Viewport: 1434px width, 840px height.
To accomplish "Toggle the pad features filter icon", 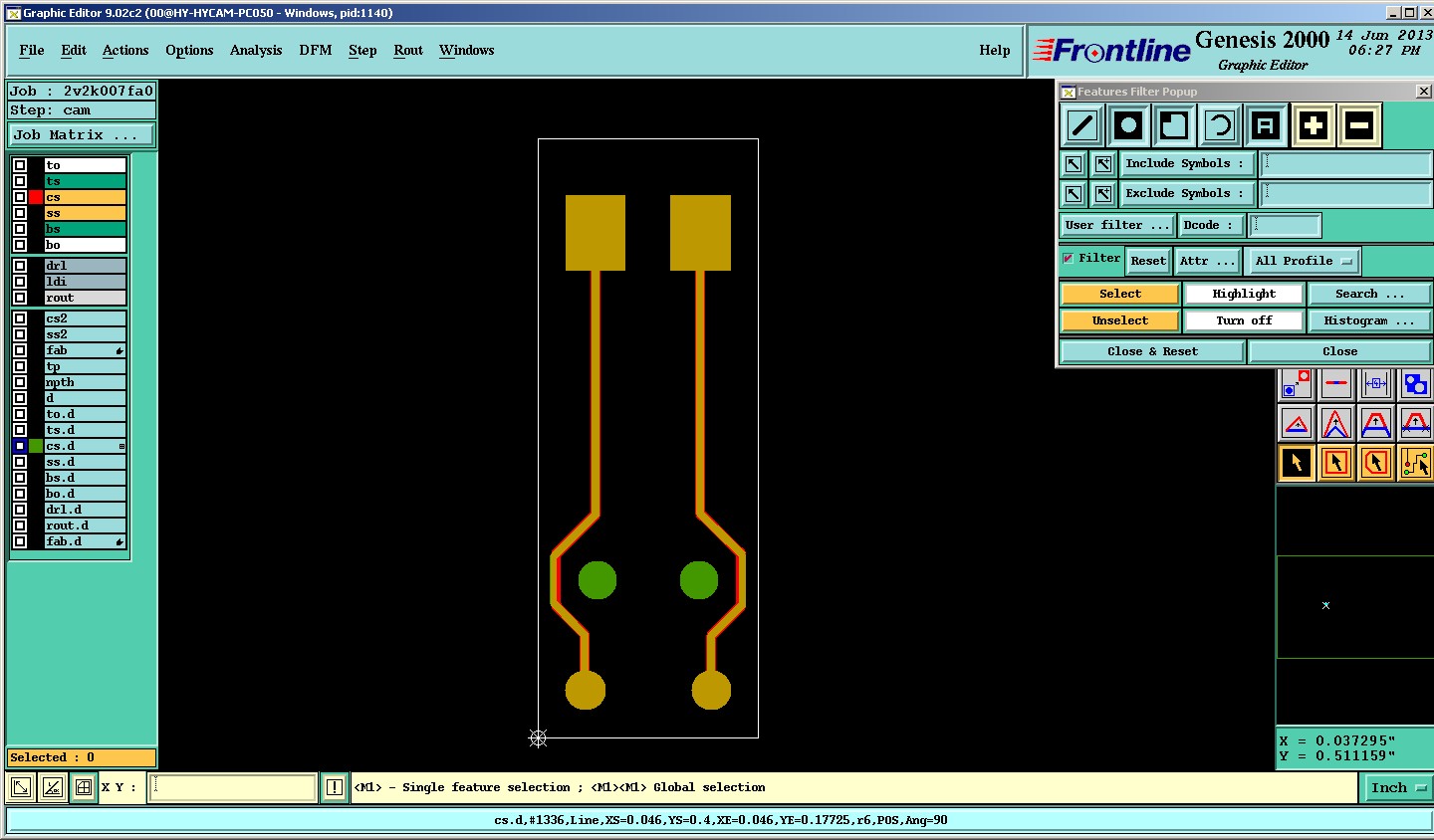I will 1128,125.
